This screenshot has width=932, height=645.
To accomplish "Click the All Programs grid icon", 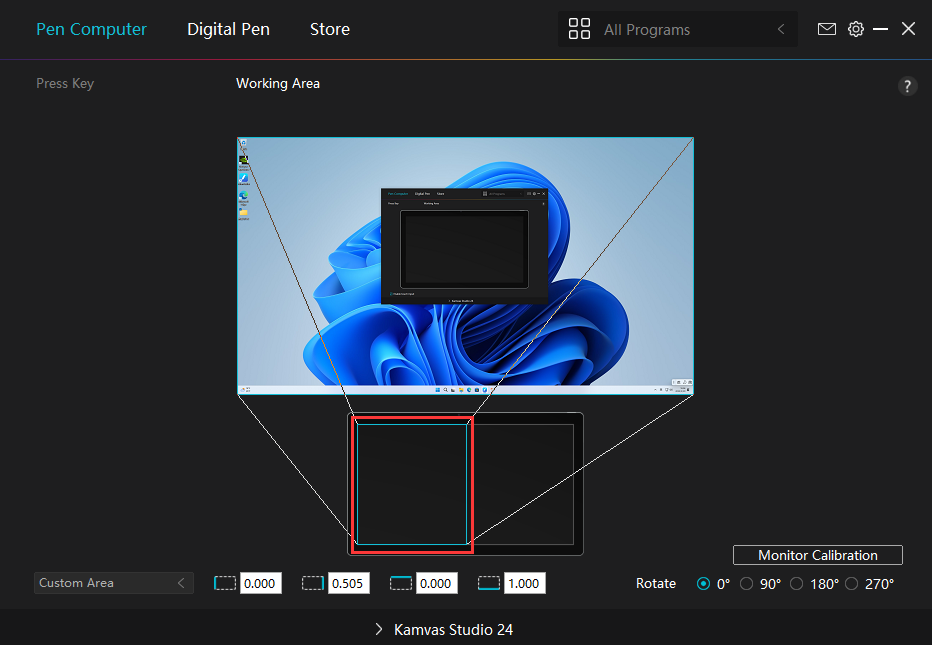I will click(579, 29).
